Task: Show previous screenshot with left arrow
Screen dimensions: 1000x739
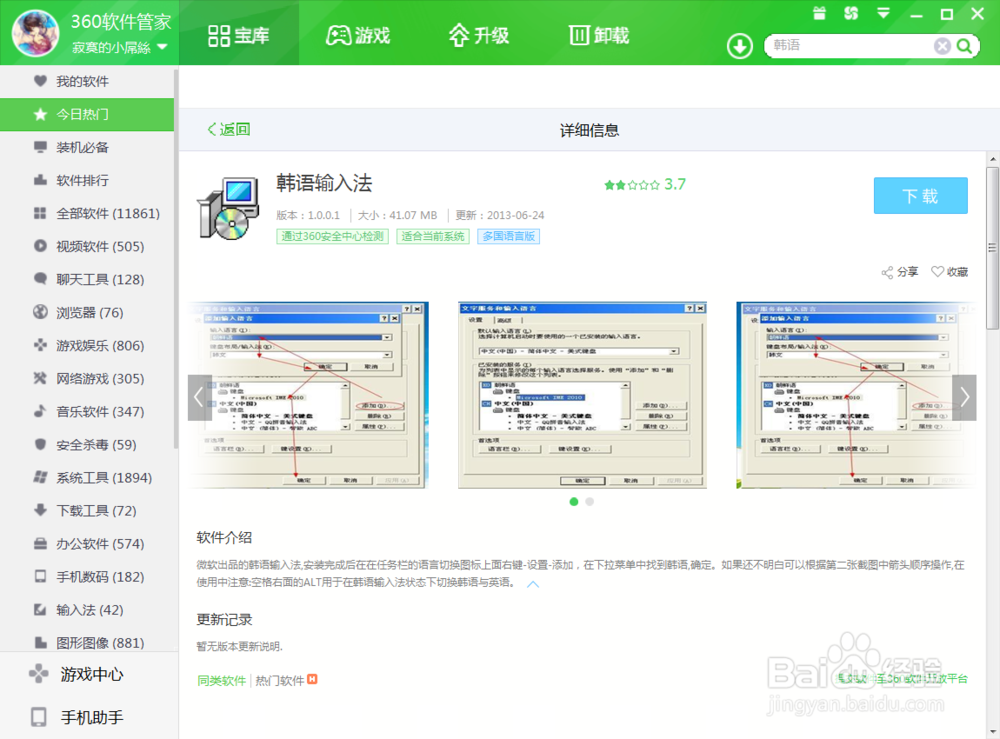Action: (x=199, y=397)
